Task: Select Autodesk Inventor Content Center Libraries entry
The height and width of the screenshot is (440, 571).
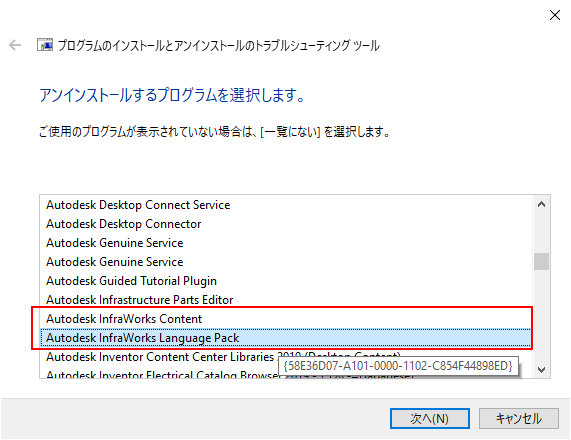Action: (286, 357)
